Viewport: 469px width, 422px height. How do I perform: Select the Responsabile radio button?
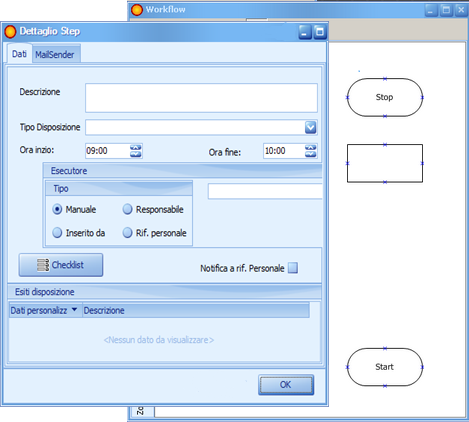coord(127,209)
